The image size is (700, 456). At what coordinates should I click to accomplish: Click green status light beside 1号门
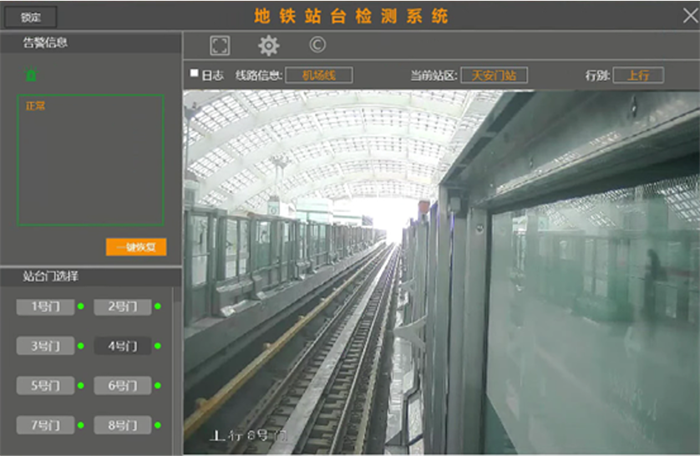81,307
